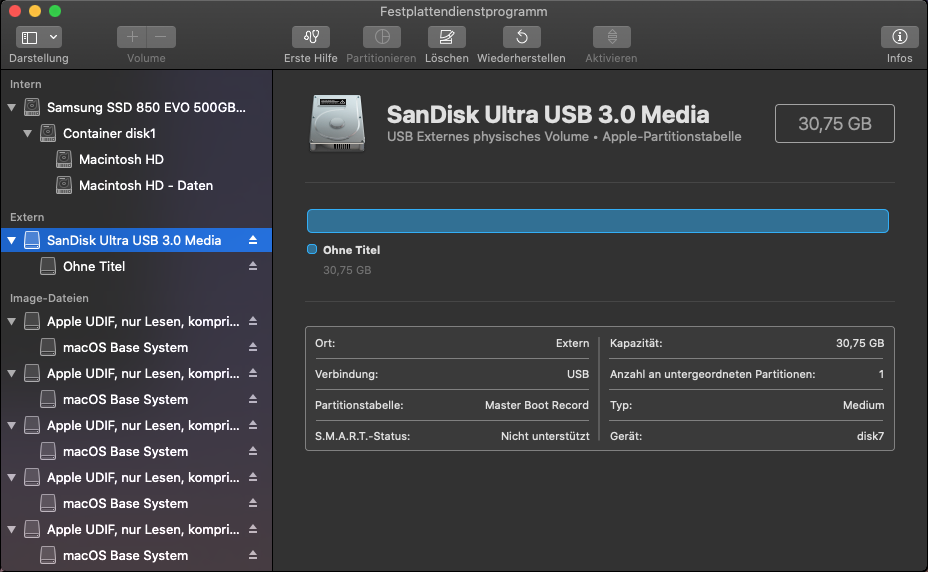Click the minus Volume remove button
The width and height of the screenshot is (928, 572).
coord(161,37)
